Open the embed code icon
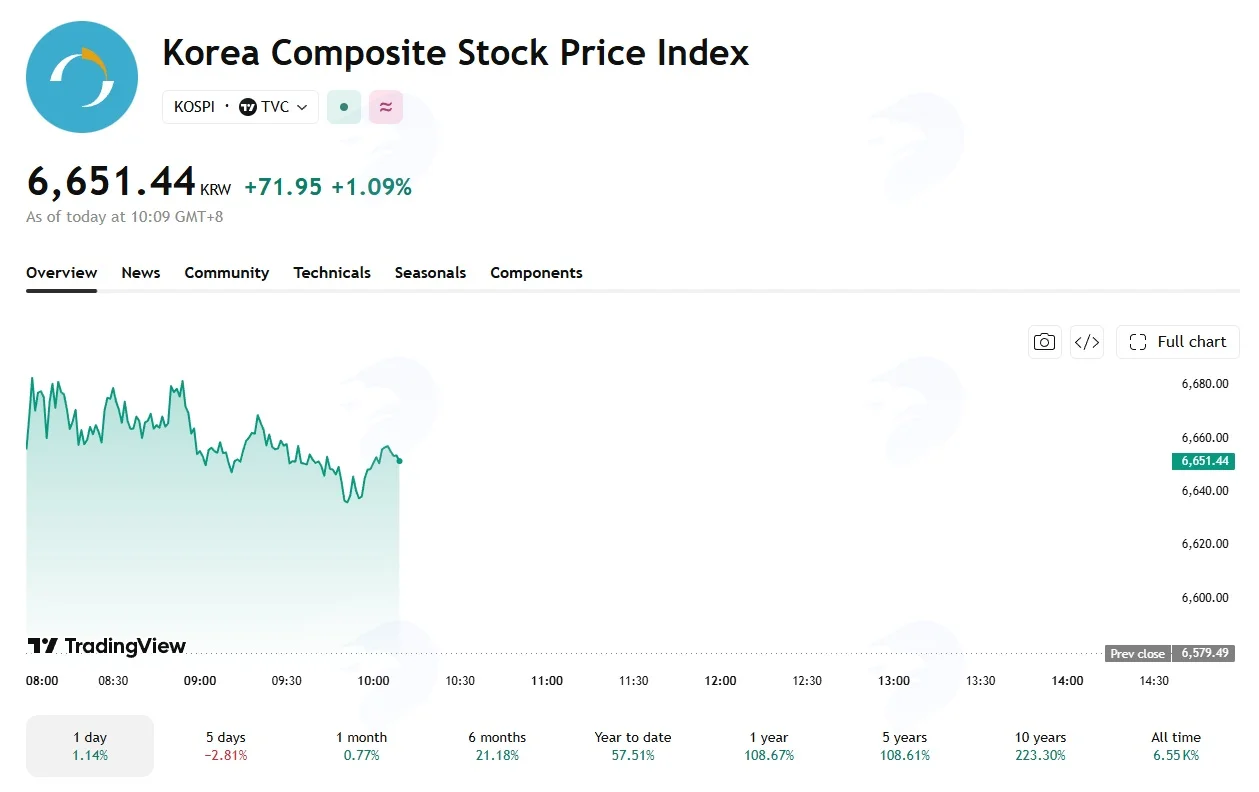The image size is (1259, 792). pos(1087,342)
